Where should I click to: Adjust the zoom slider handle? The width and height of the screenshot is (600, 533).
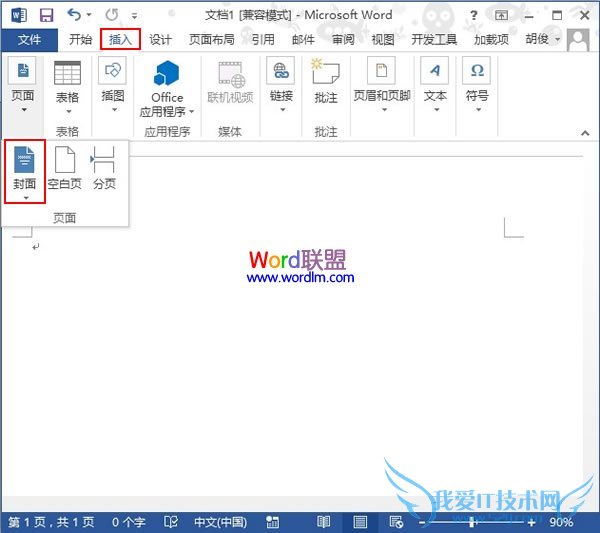472,522
